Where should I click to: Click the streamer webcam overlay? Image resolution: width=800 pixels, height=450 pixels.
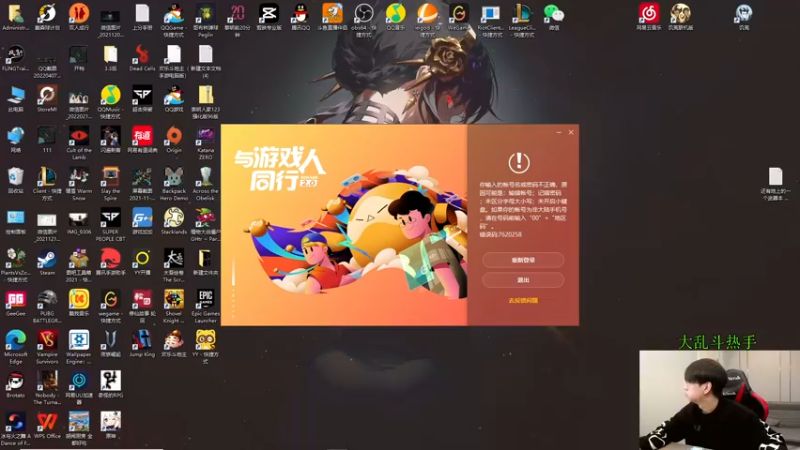[x=719, y=400]
